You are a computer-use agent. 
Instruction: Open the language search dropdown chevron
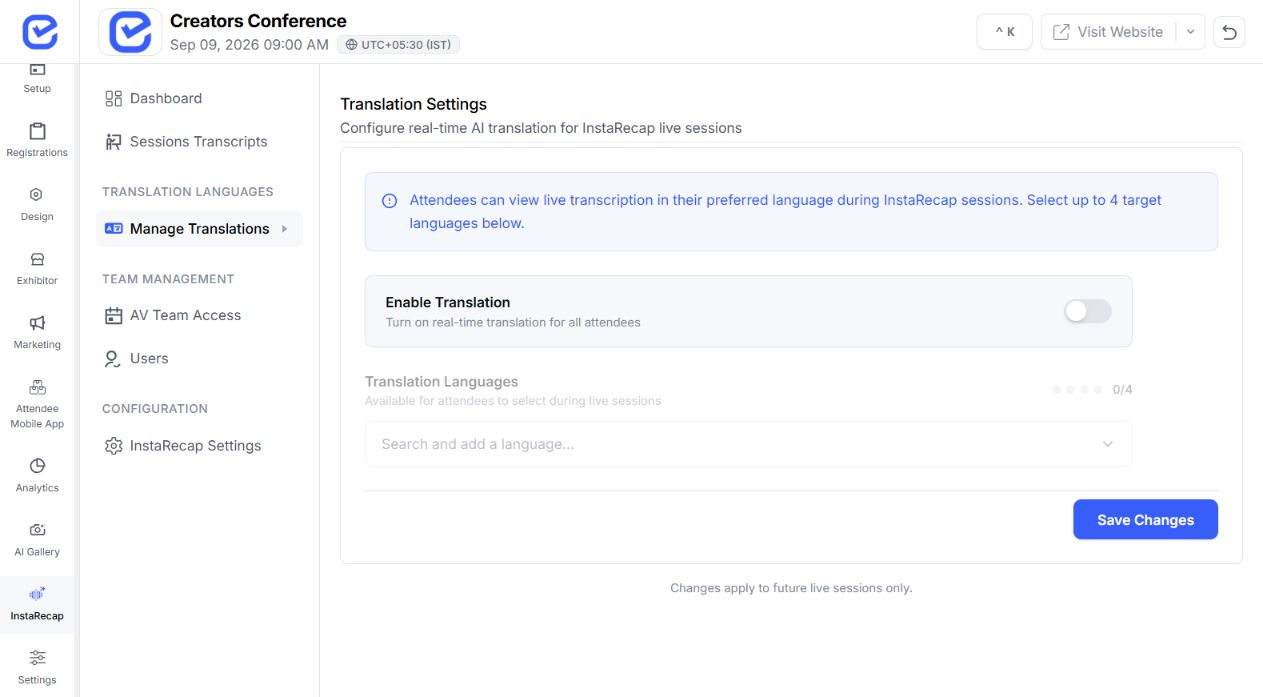1107,444
